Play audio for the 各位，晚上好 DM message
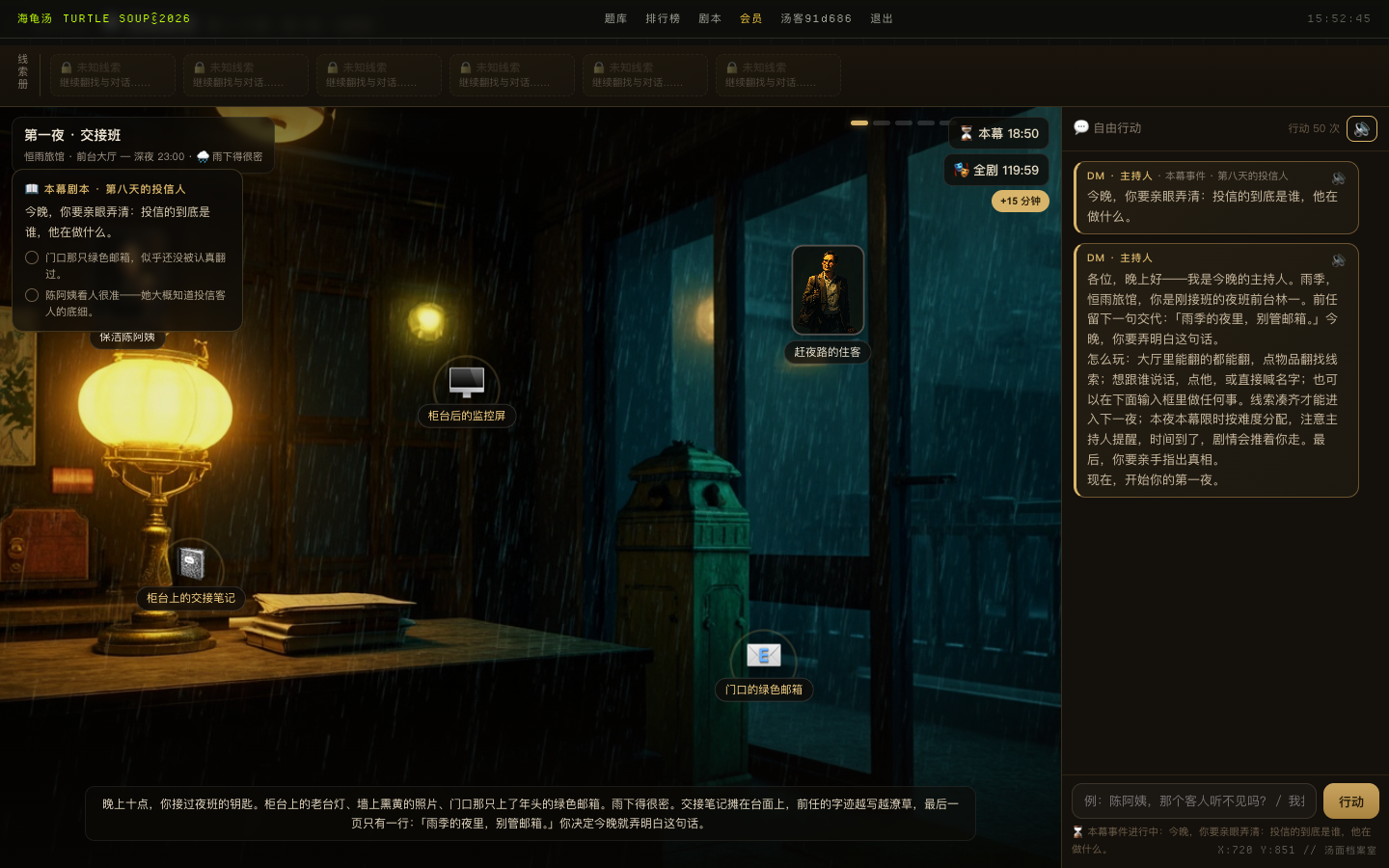The height and width of the screenshot is (868, 1389). pyautogui.click(x=1339, y=260)
